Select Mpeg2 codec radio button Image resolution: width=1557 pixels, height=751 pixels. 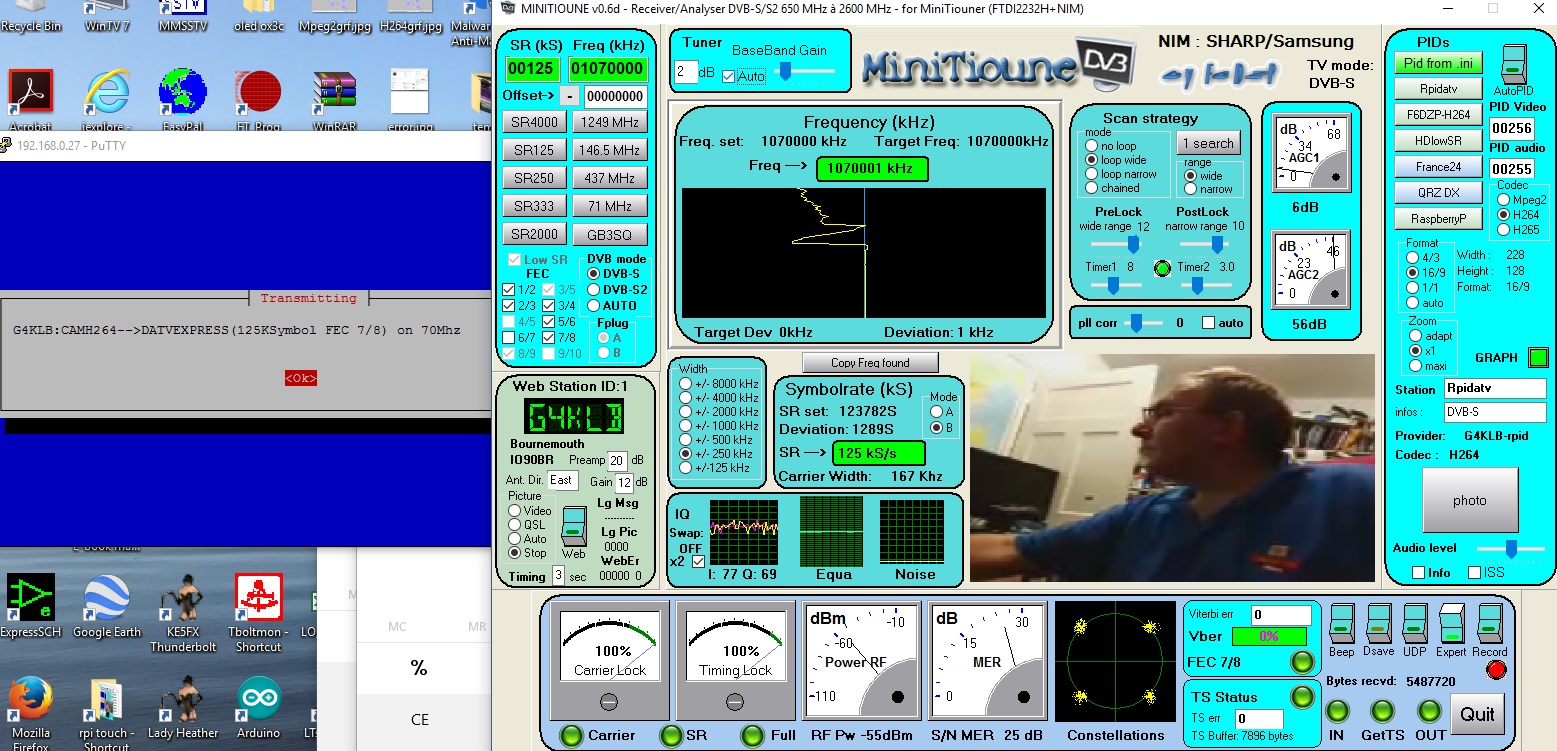(x=1504, y=199)
